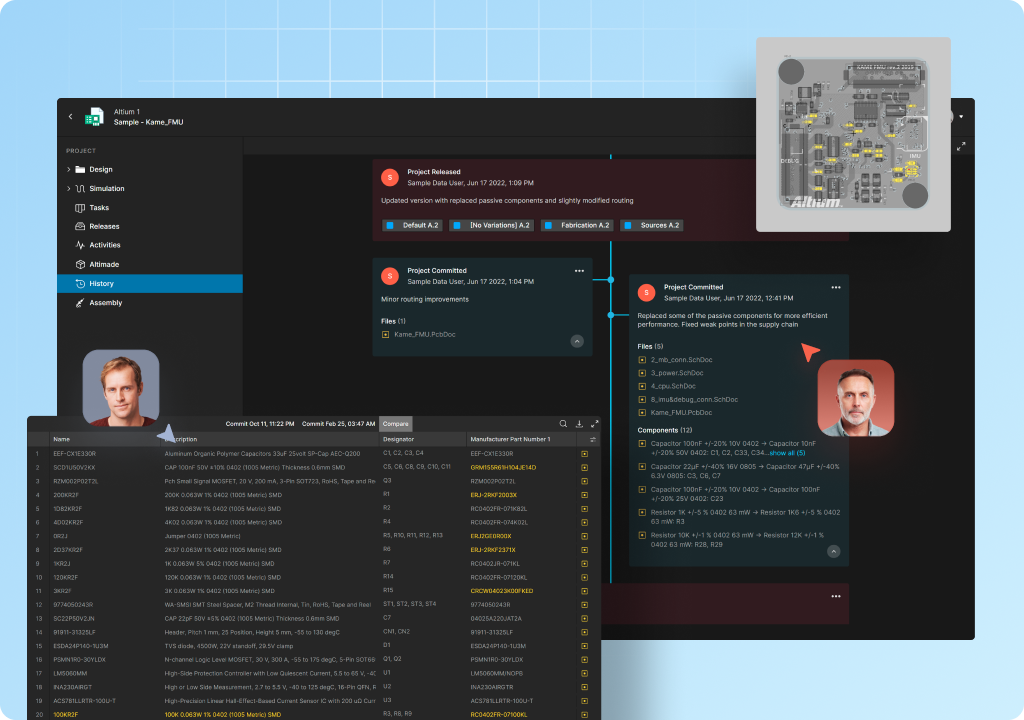Collapse the 12:41 PM commit card
This screenshot has width=1024, height=720.
[x=833, y=551]
